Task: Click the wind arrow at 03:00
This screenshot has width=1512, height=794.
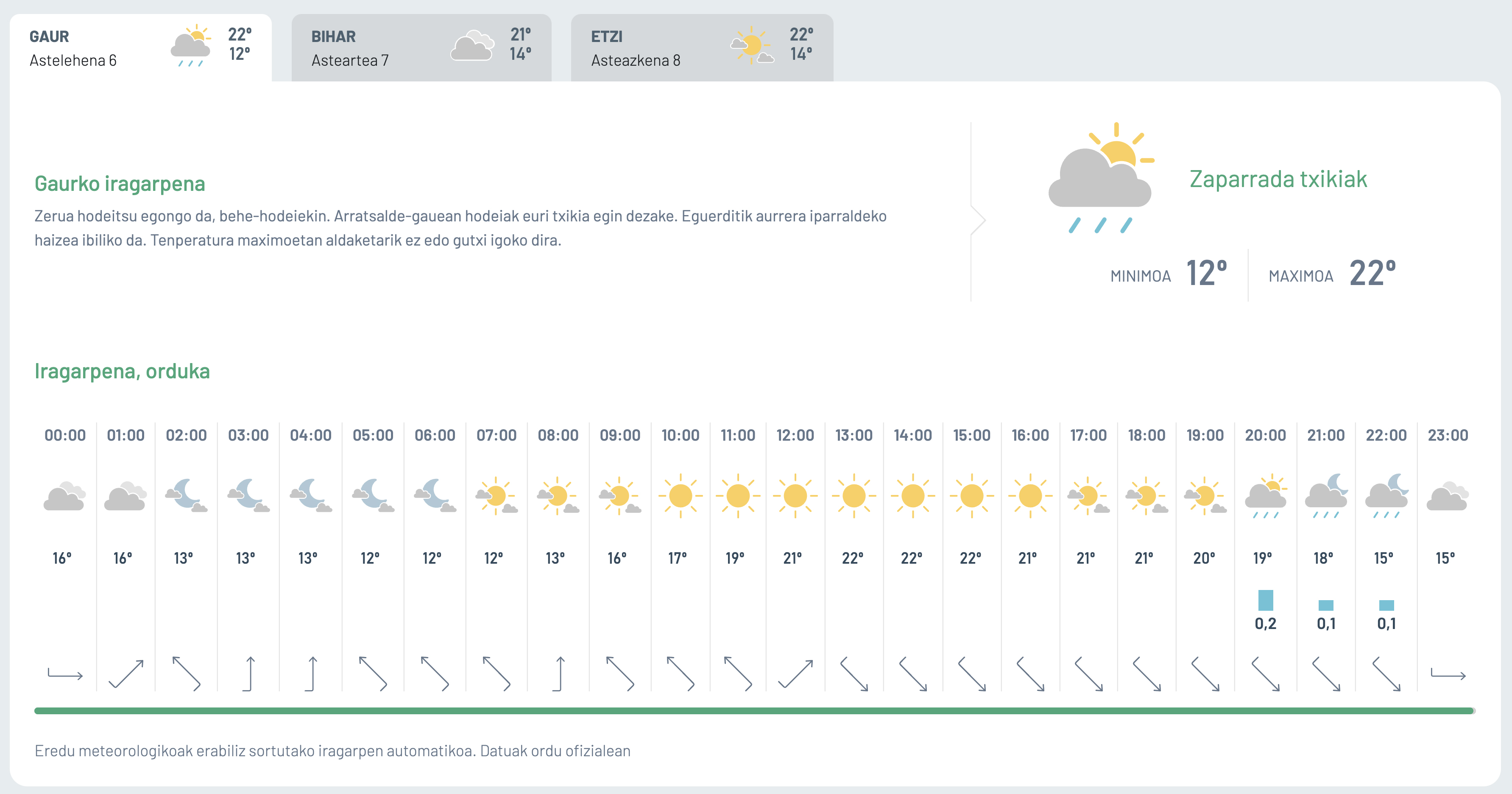Action: pyautogui.click(x=249, y=674)
